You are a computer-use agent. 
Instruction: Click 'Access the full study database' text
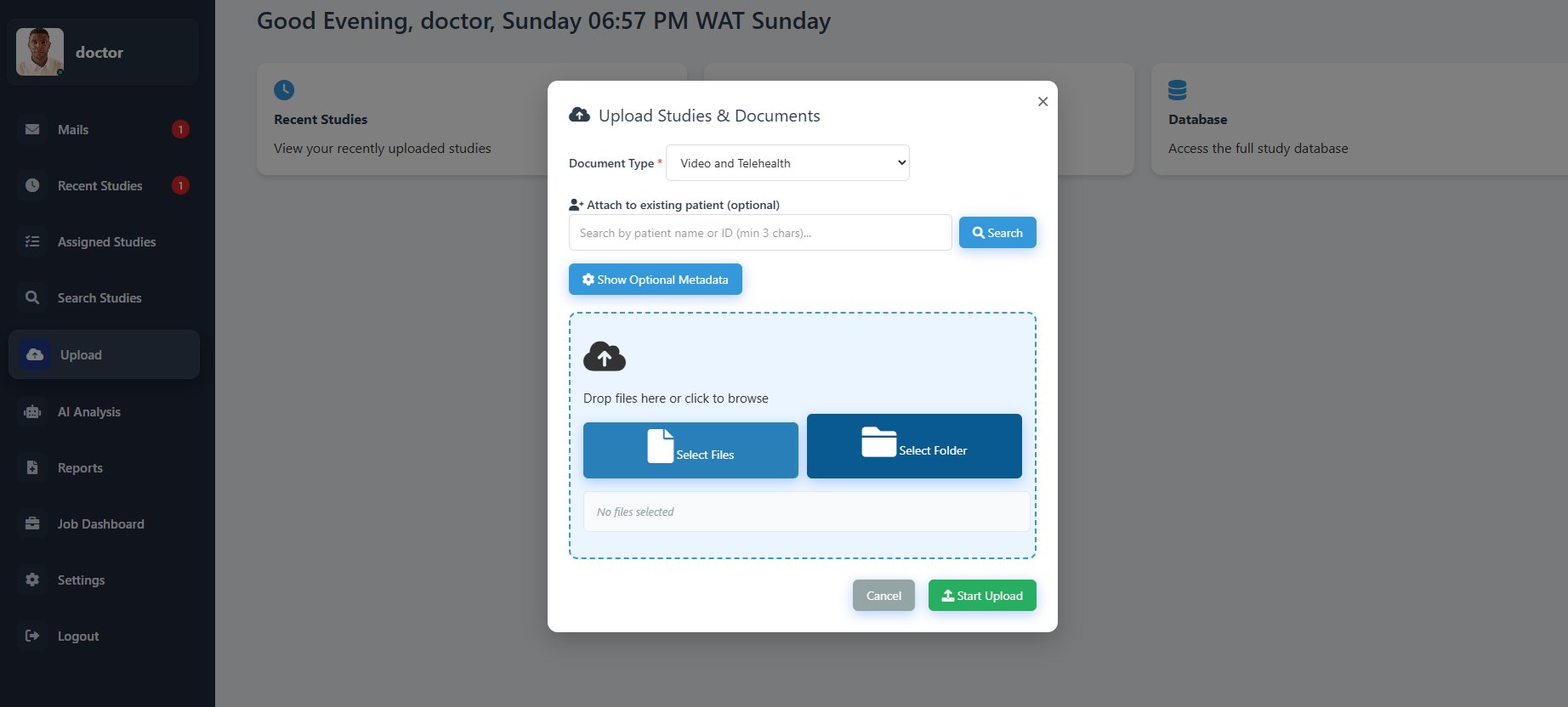click(x=1258, y=149)
